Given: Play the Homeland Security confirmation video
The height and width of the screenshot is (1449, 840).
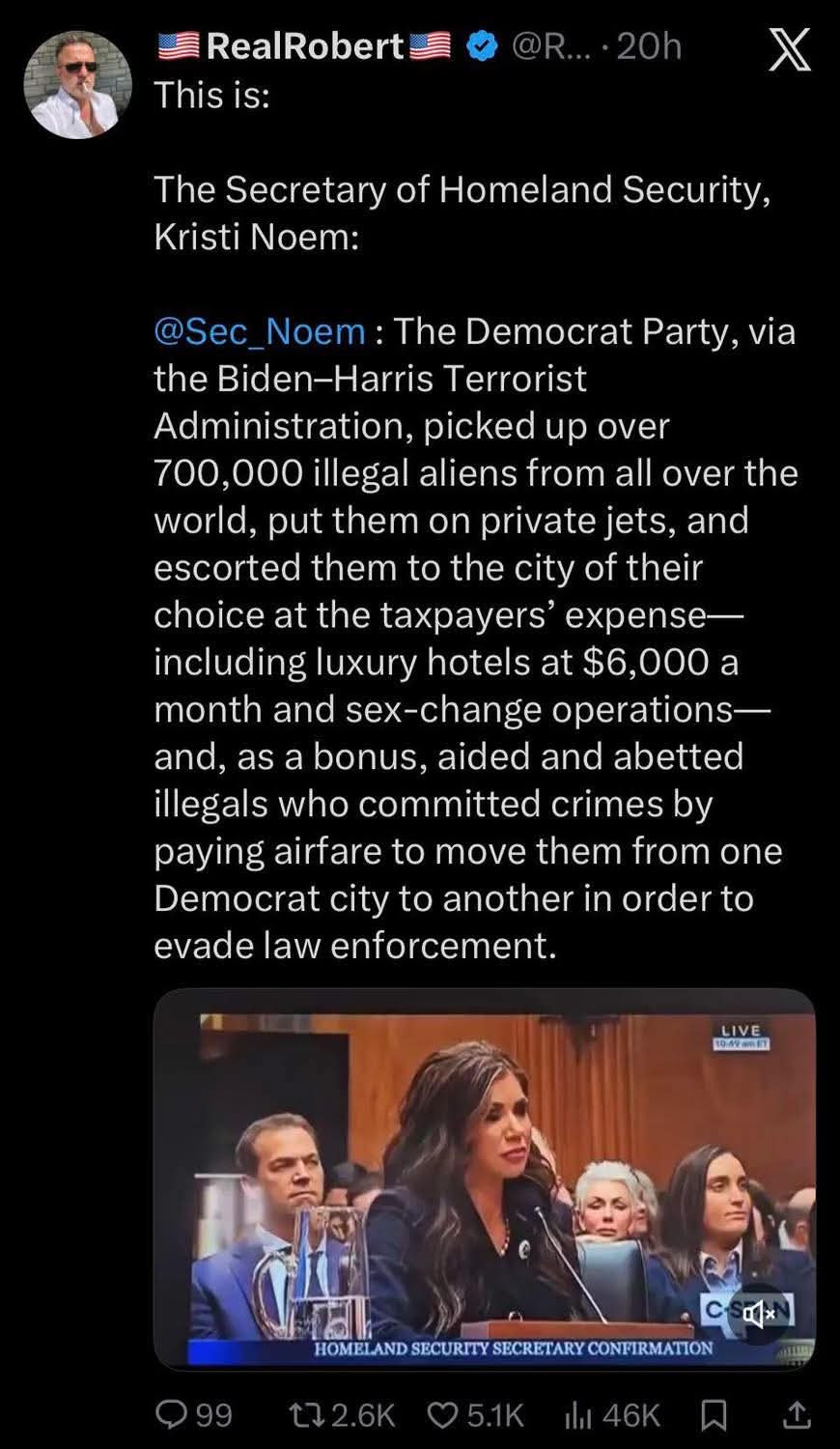Looking at the screenshot, I should coord(485,1179).
